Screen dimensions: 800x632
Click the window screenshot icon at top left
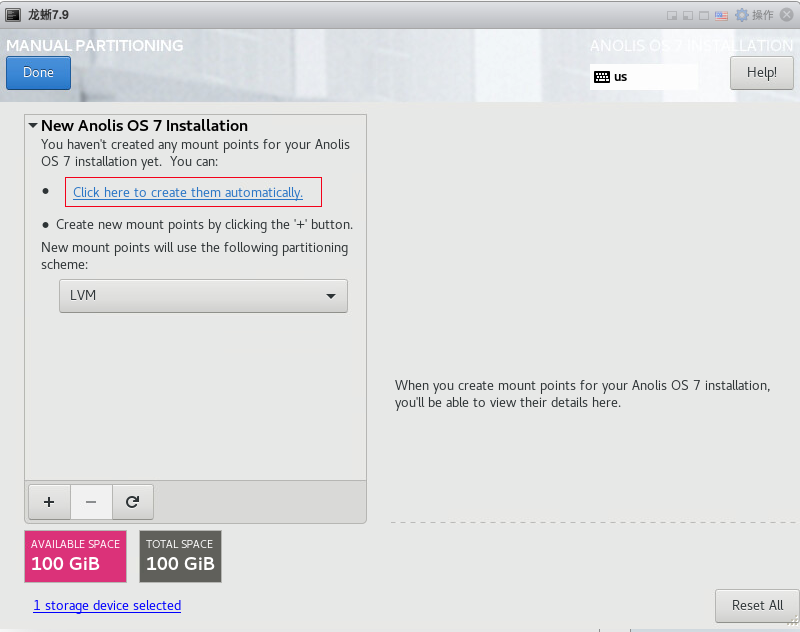(x=12, y=14)
